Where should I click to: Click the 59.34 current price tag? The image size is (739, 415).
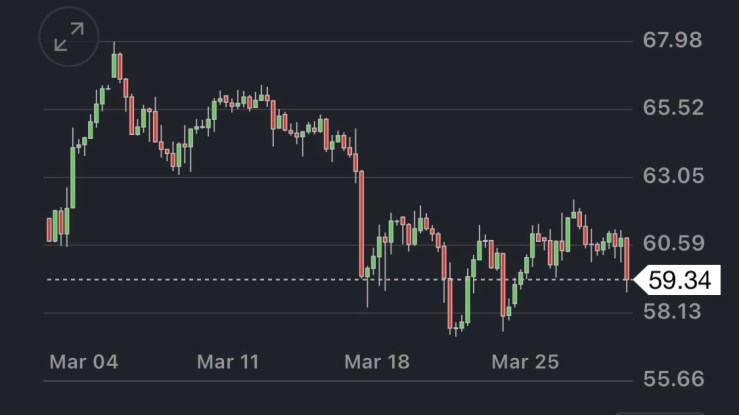[680, 280]
